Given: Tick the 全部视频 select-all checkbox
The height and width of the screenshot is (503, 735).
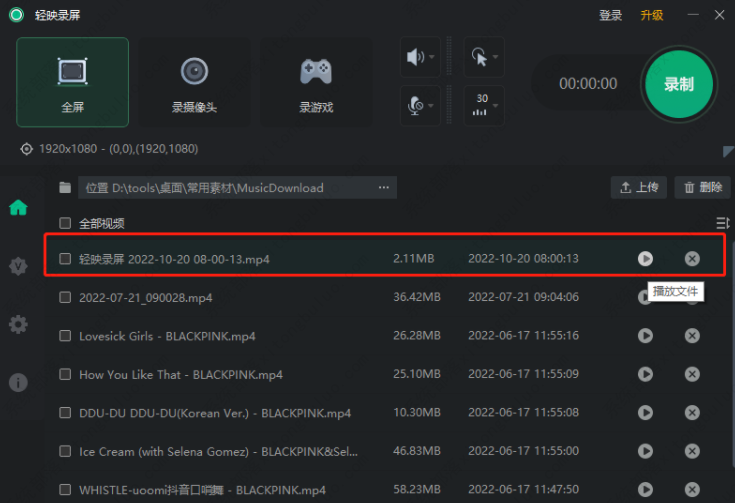Looking at the screenshot, I should 65,223.
